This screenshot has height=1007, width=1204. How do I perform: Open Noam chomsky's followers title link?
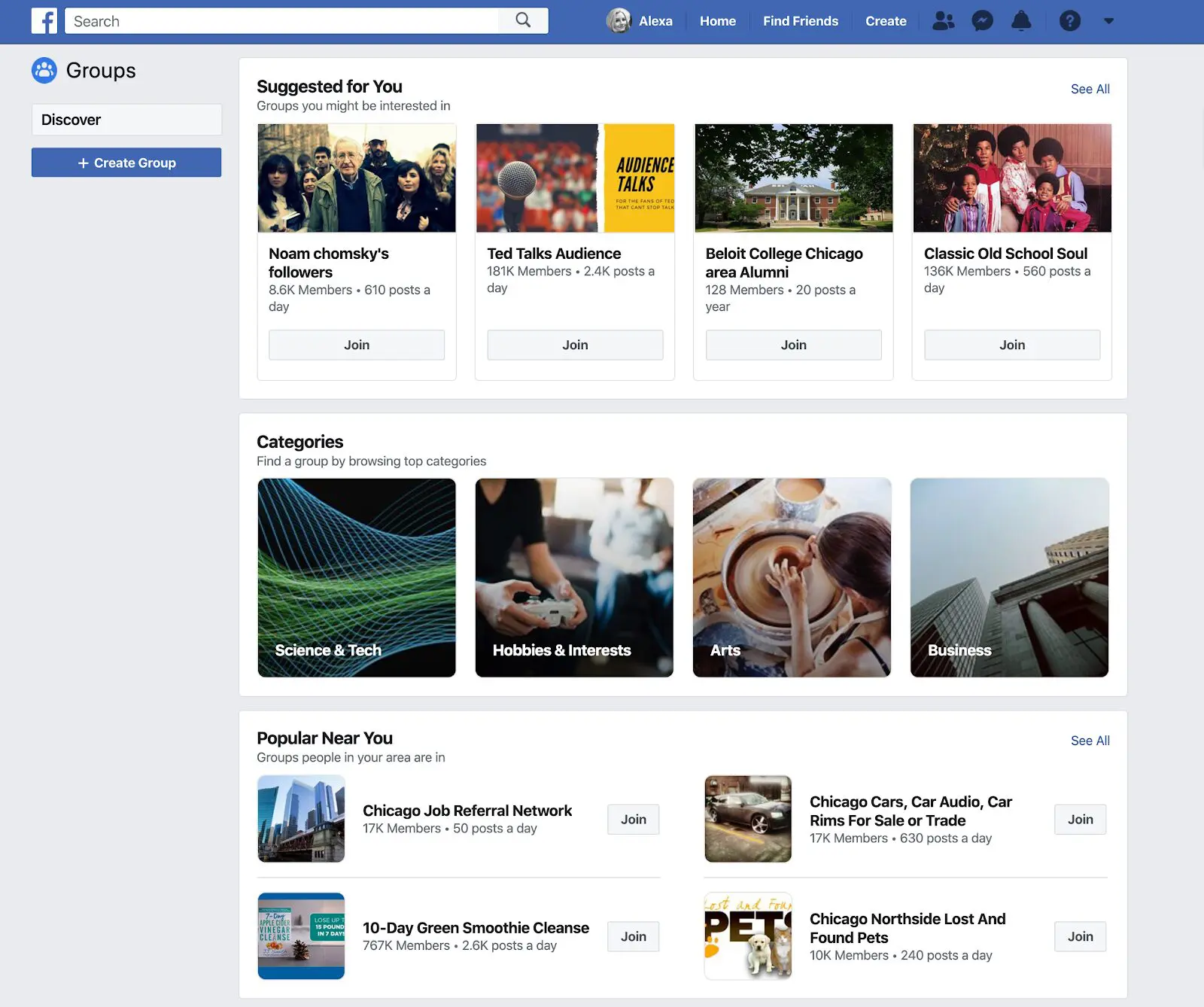coord(329,263)
